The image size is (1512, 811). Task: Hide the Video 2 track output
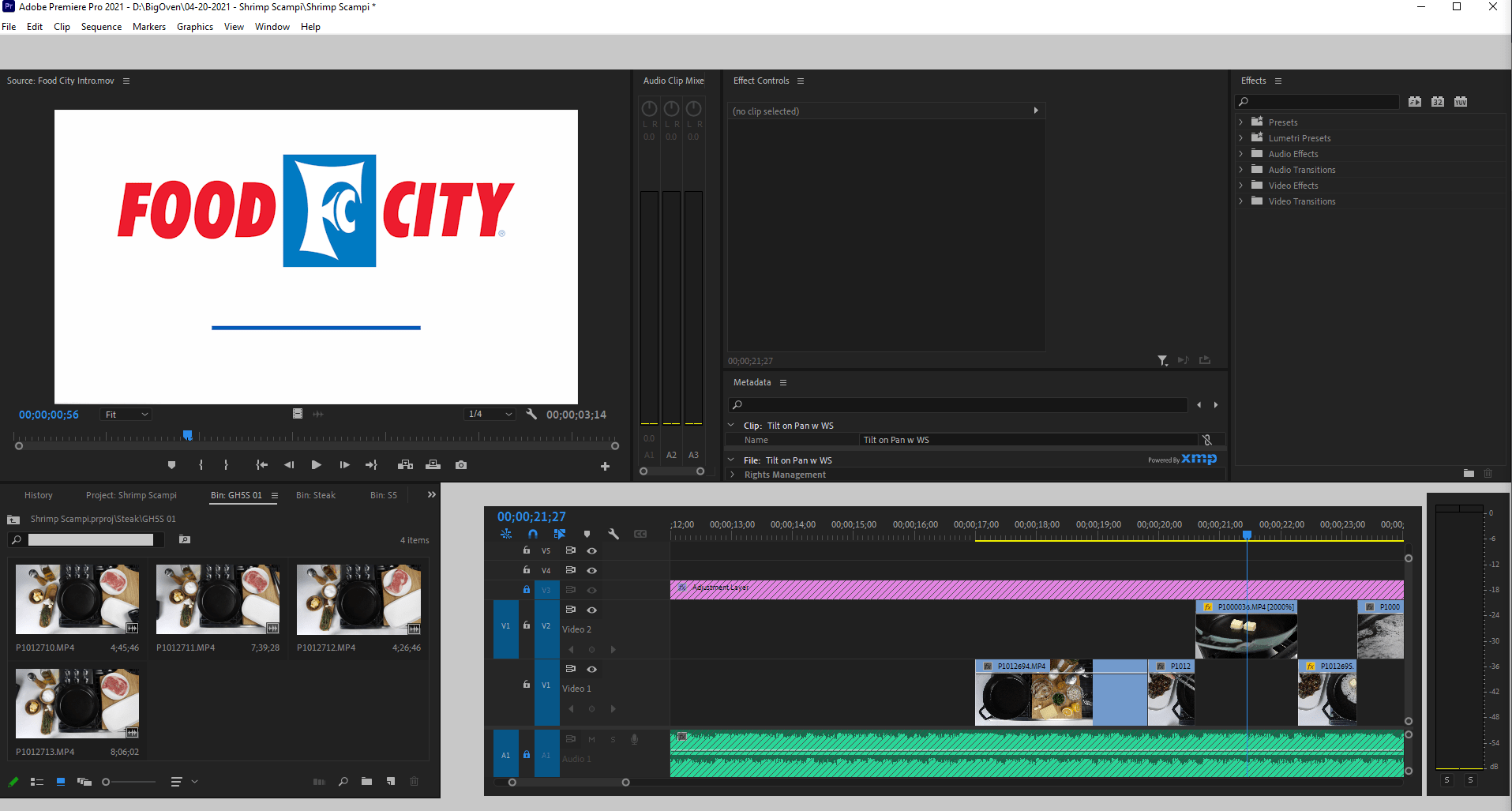[591, 609]
